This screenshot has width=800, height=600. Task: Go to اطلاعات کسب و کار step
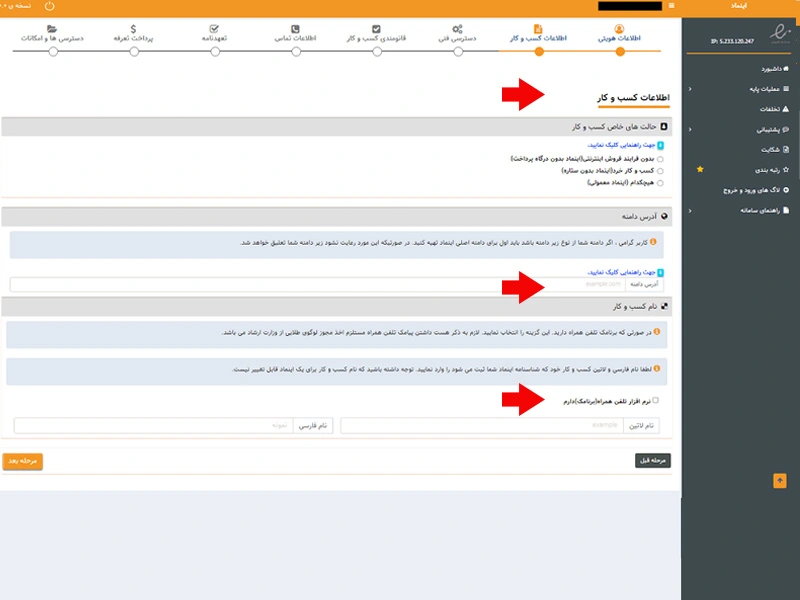(x=538, y=38)
